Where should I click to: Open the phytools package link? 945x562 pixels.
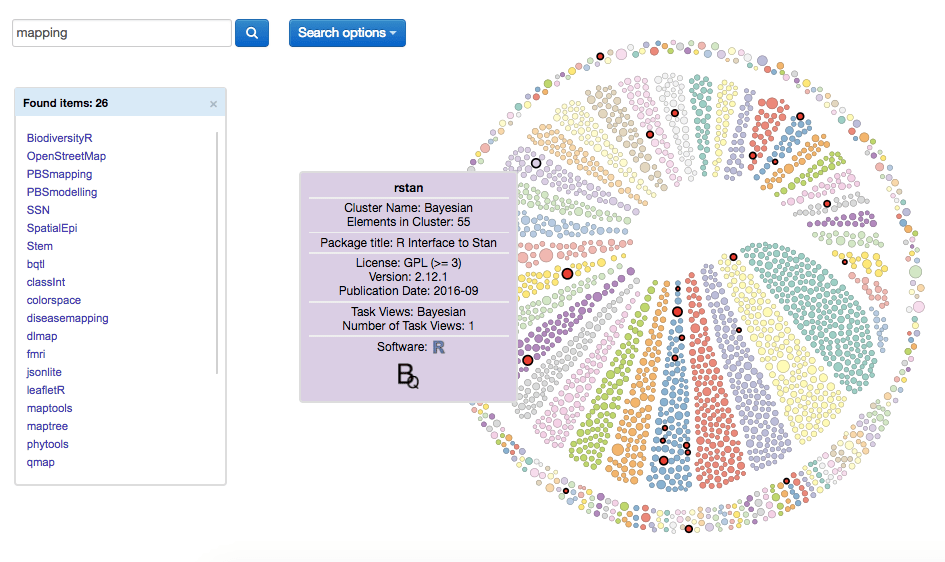pyautogui.click(x=48, y=444)
